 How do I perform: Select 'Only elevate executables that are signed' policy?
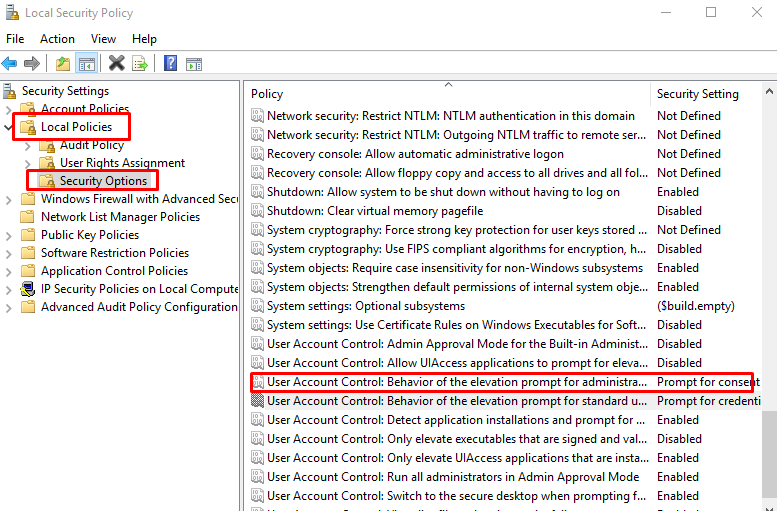click(x=457, y=439)
